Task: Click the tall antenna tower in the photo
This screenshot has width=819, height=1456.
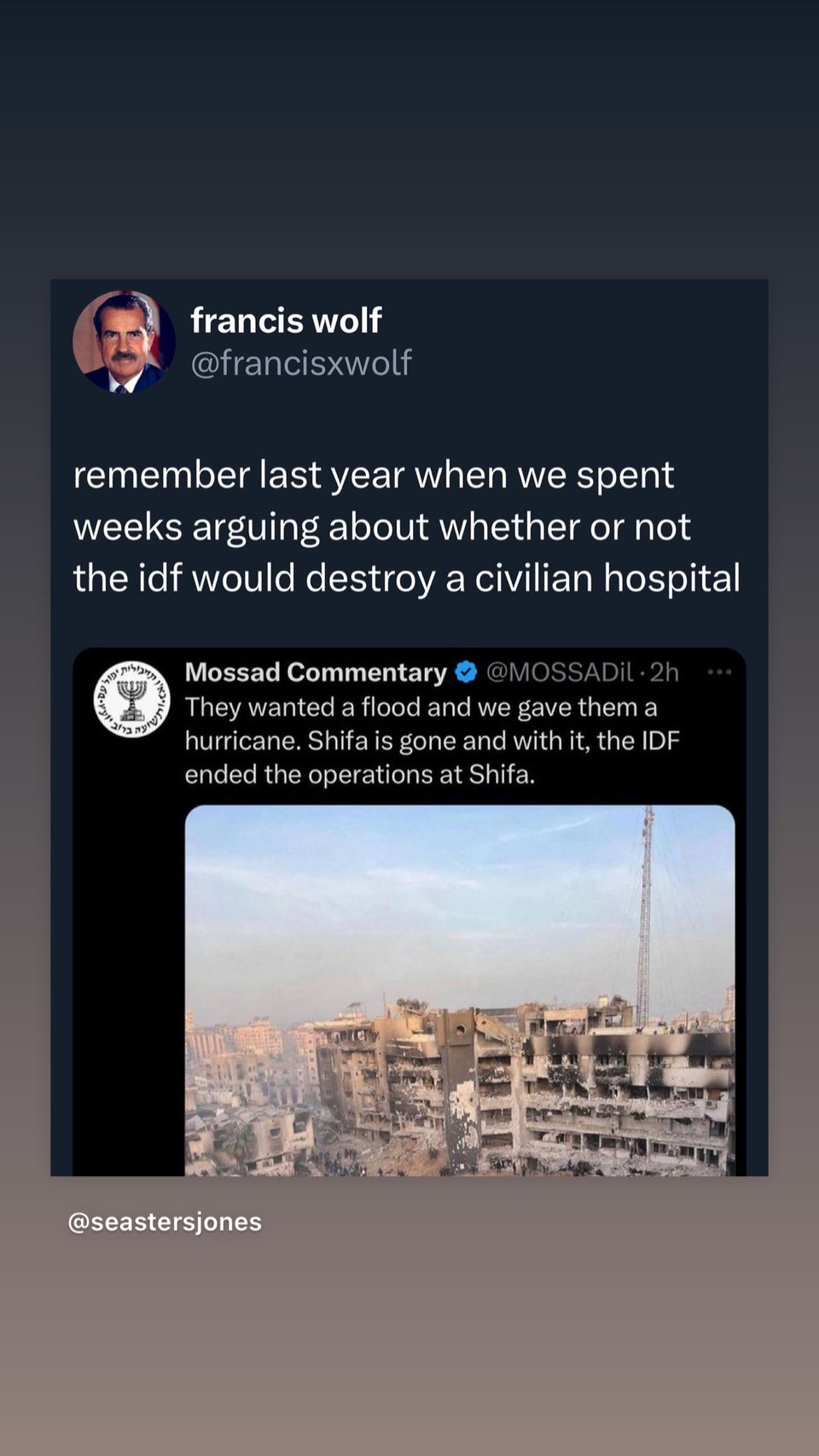Action: [645, 913]
